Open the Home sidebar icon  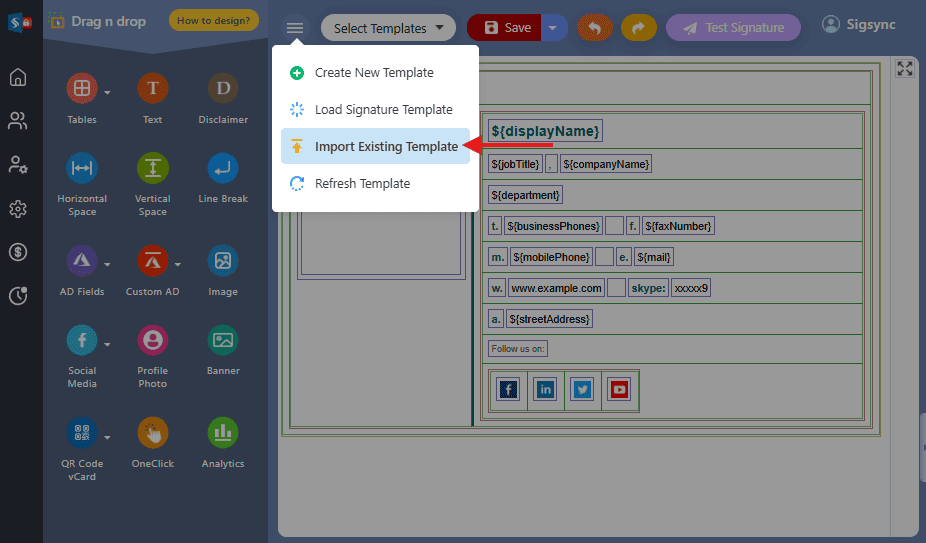pyautogui.click(x=18, y=77)
